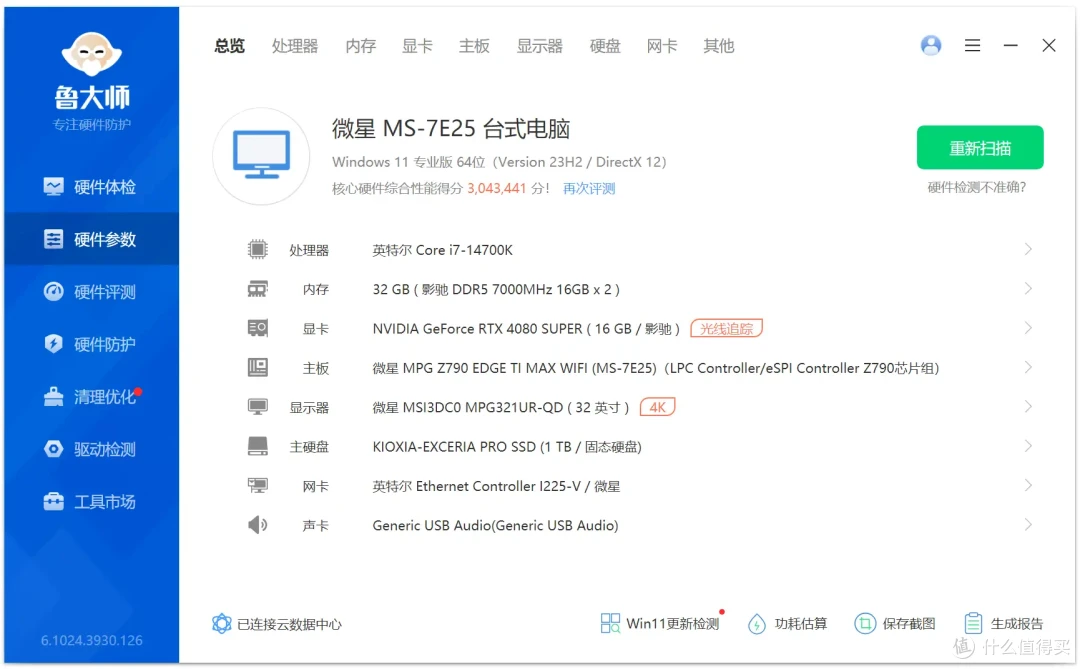The height and width of the screenshot is (669, 1080).
Task: Switch to the top 主板 tab
Action: [475, 45]
